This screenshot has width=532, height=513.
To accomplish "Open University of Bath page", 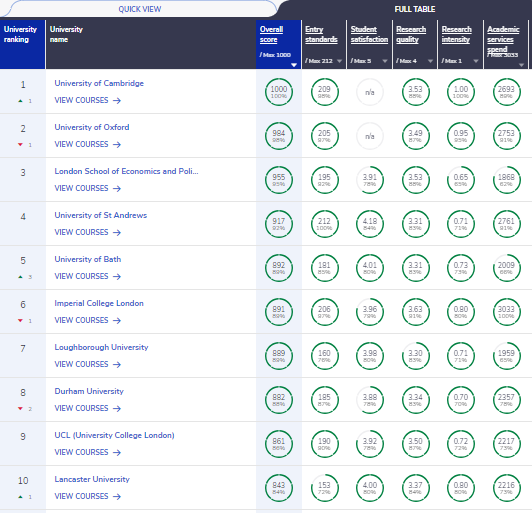I will (88, 259).
